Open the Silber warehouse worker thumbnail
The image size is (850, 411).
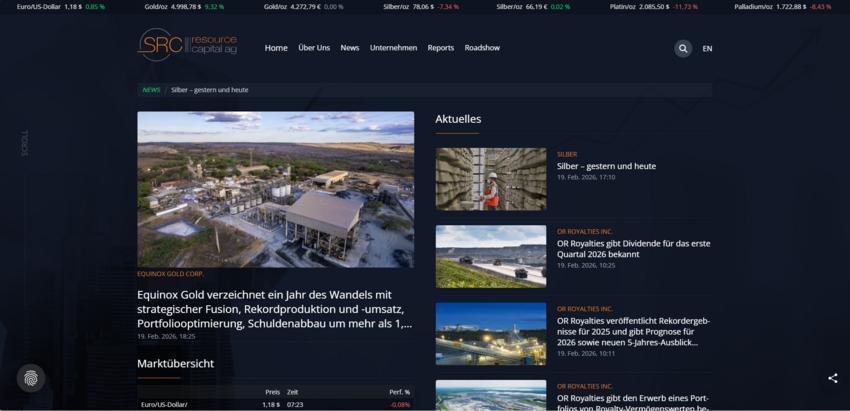(x=490, y=179)
